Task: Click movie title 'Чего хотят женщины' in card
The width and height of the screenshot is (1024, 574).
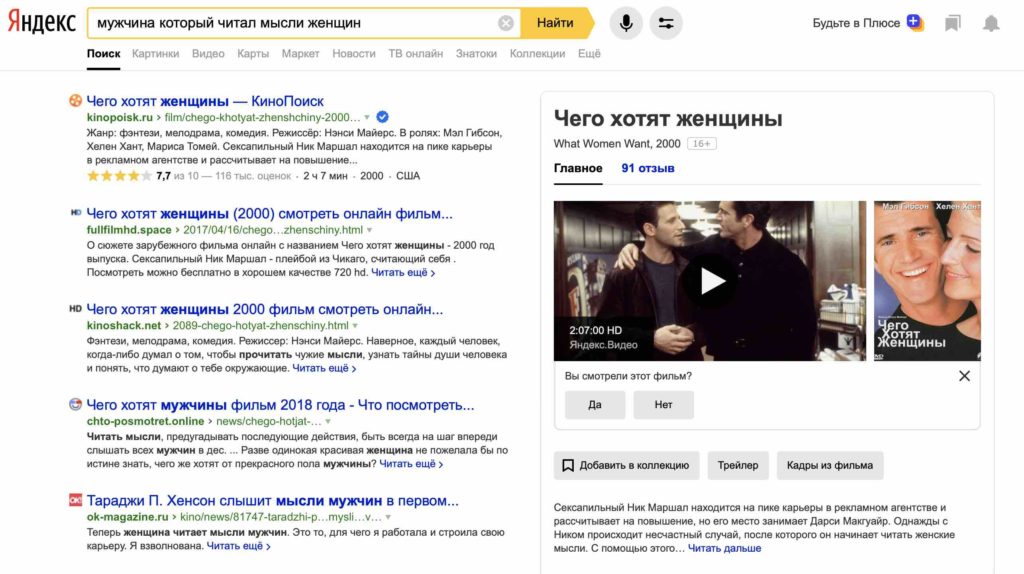Action: tap(667, 119)
